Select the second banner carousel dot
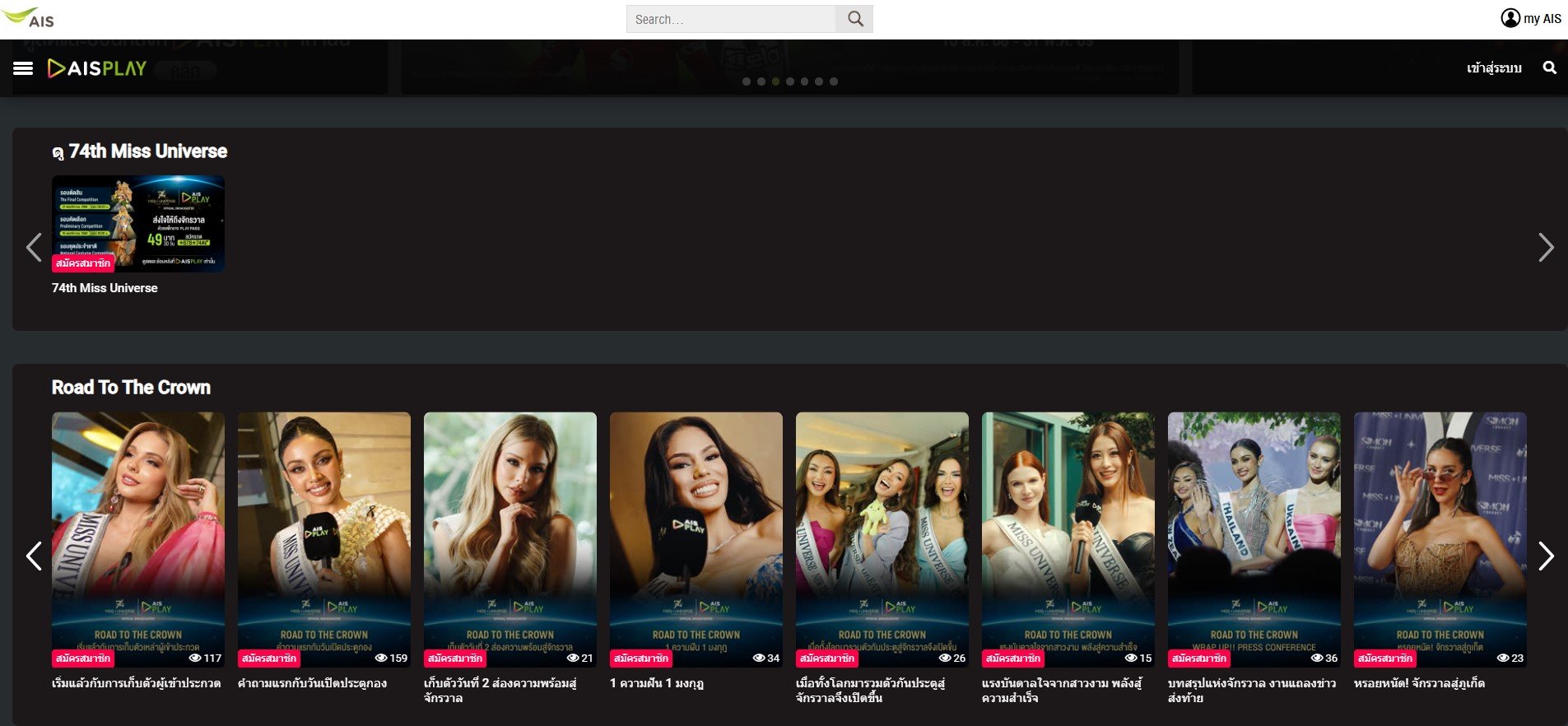This screenshot has width=1568, height=726. 761,81
